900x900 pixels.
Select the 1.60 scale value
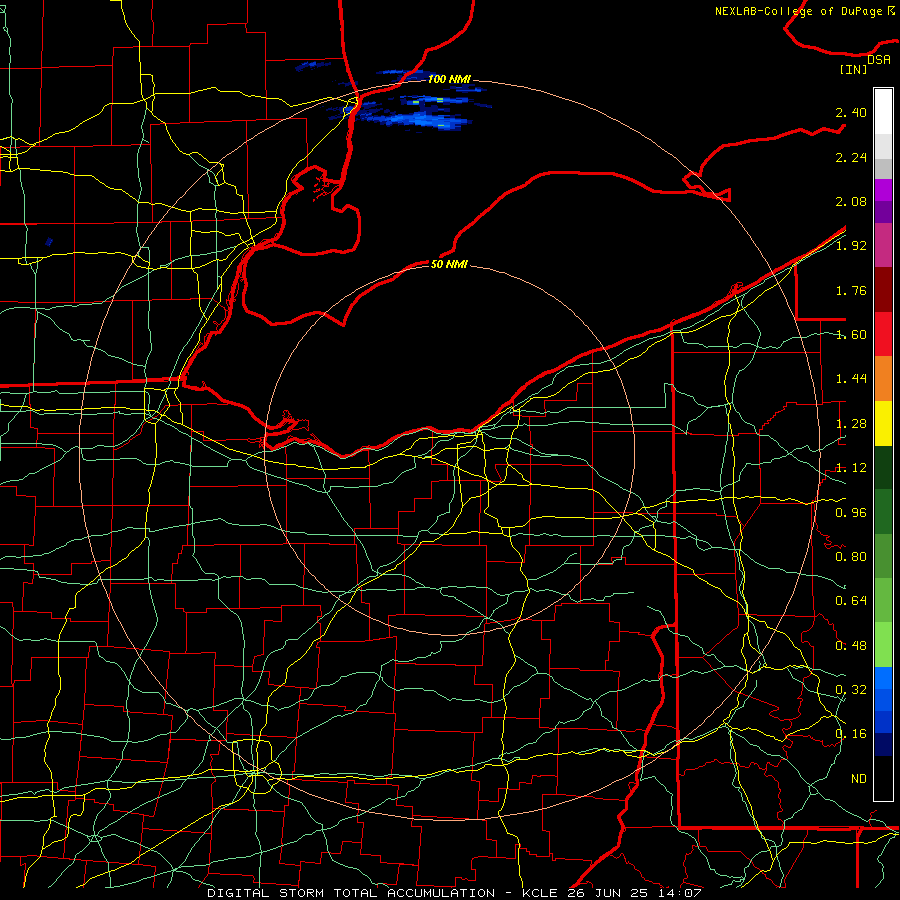point(851,335)
